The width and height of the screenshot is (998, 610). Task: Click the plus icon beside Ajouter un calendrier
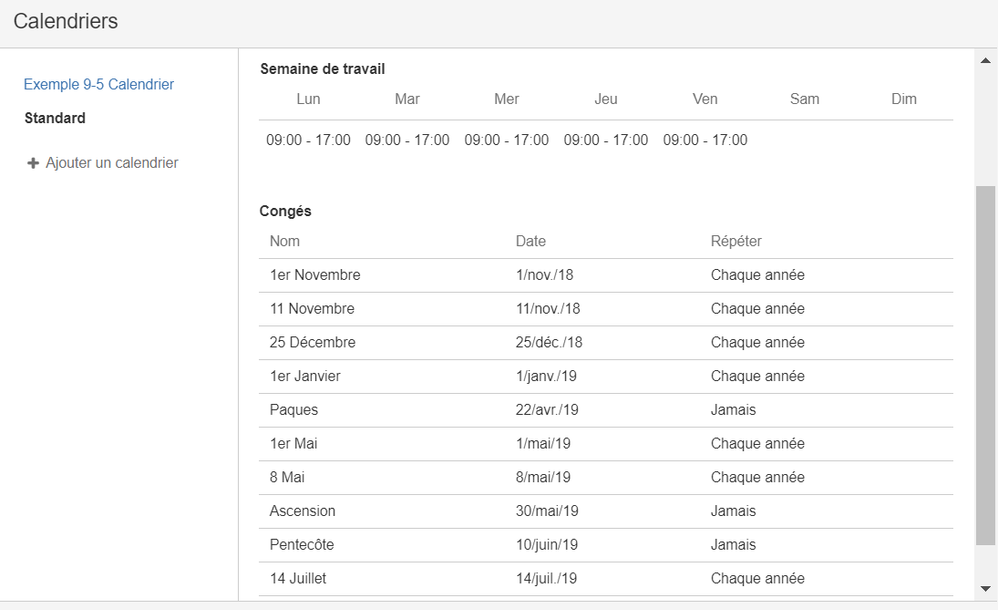point(33,163)
